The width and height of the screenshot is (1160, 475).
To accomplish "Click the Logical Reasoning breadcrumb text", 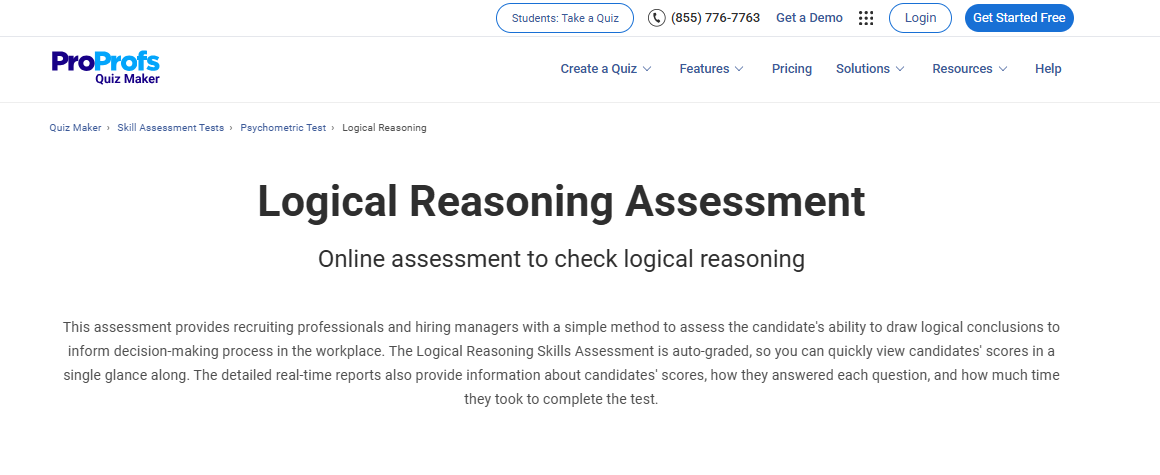I will [x=385, y=128].
